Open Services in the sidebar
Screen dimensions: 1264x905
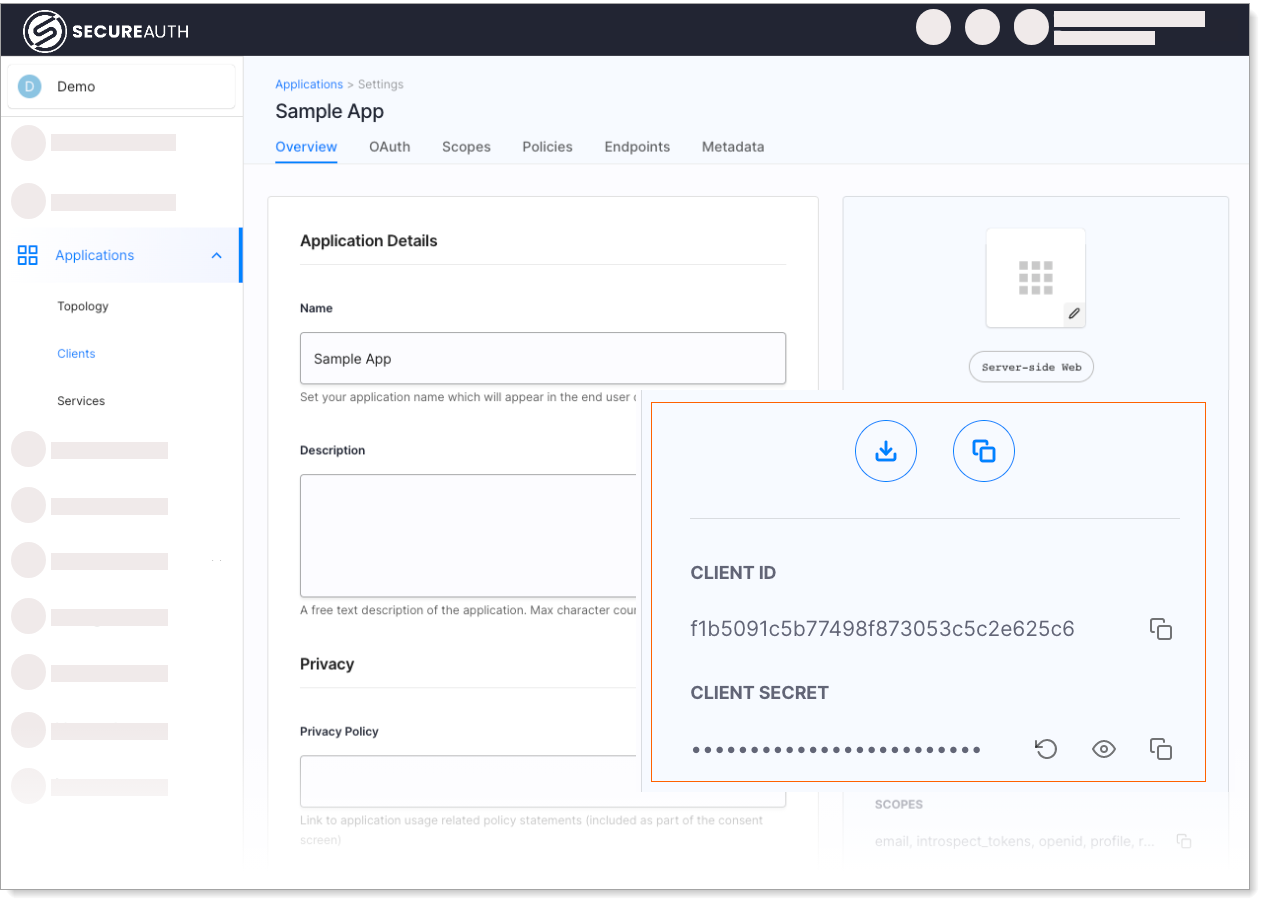coord(81,400)
